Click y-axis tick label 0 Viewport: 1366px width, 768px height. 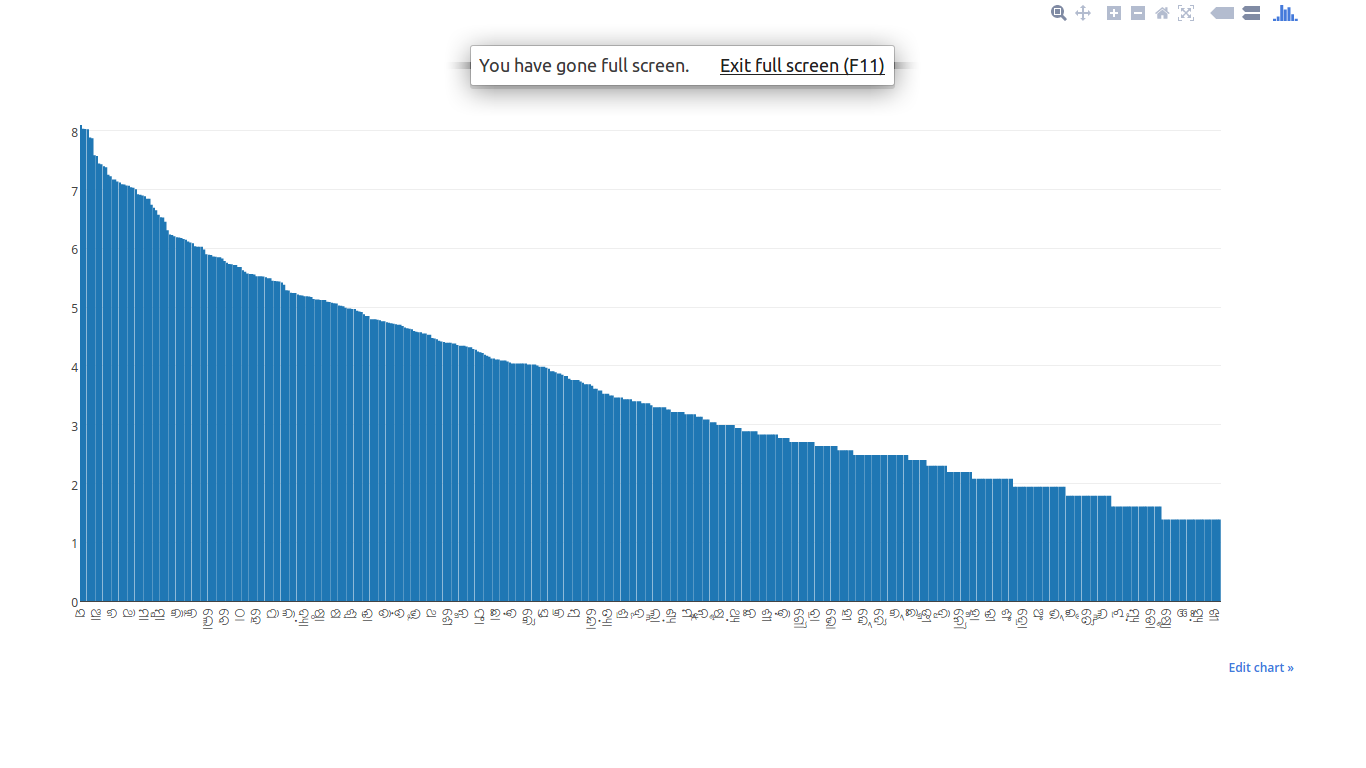pyautogui.click(x=74, y=602)
